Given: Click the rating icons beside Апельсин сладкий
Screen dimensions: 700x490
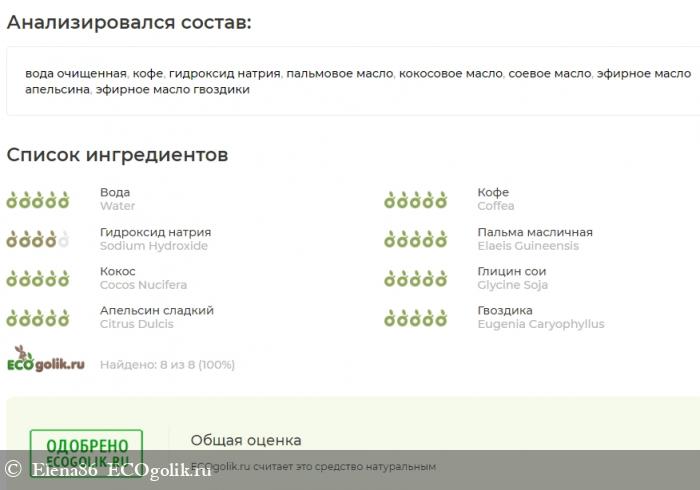Looking at the screenshot, I should point(38,318).
